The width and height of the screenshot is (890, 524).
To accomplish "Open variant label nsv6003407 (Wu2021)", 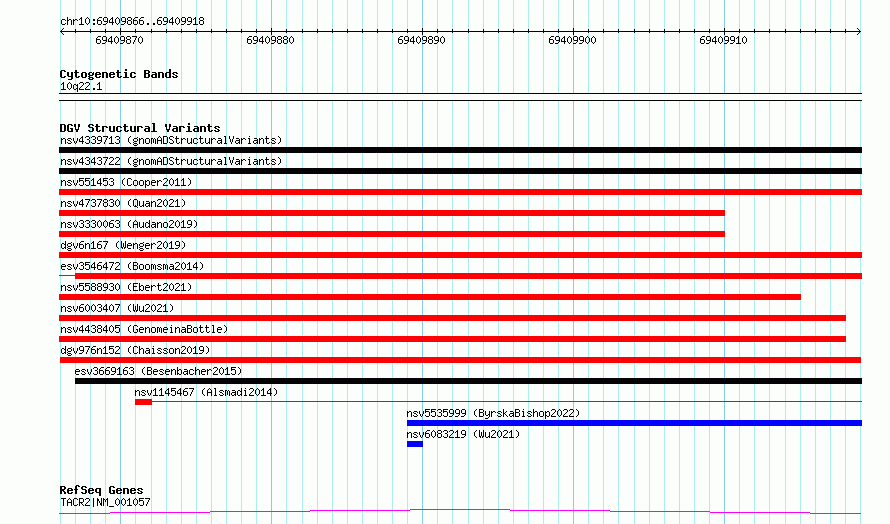I will [x=117, y=308].
